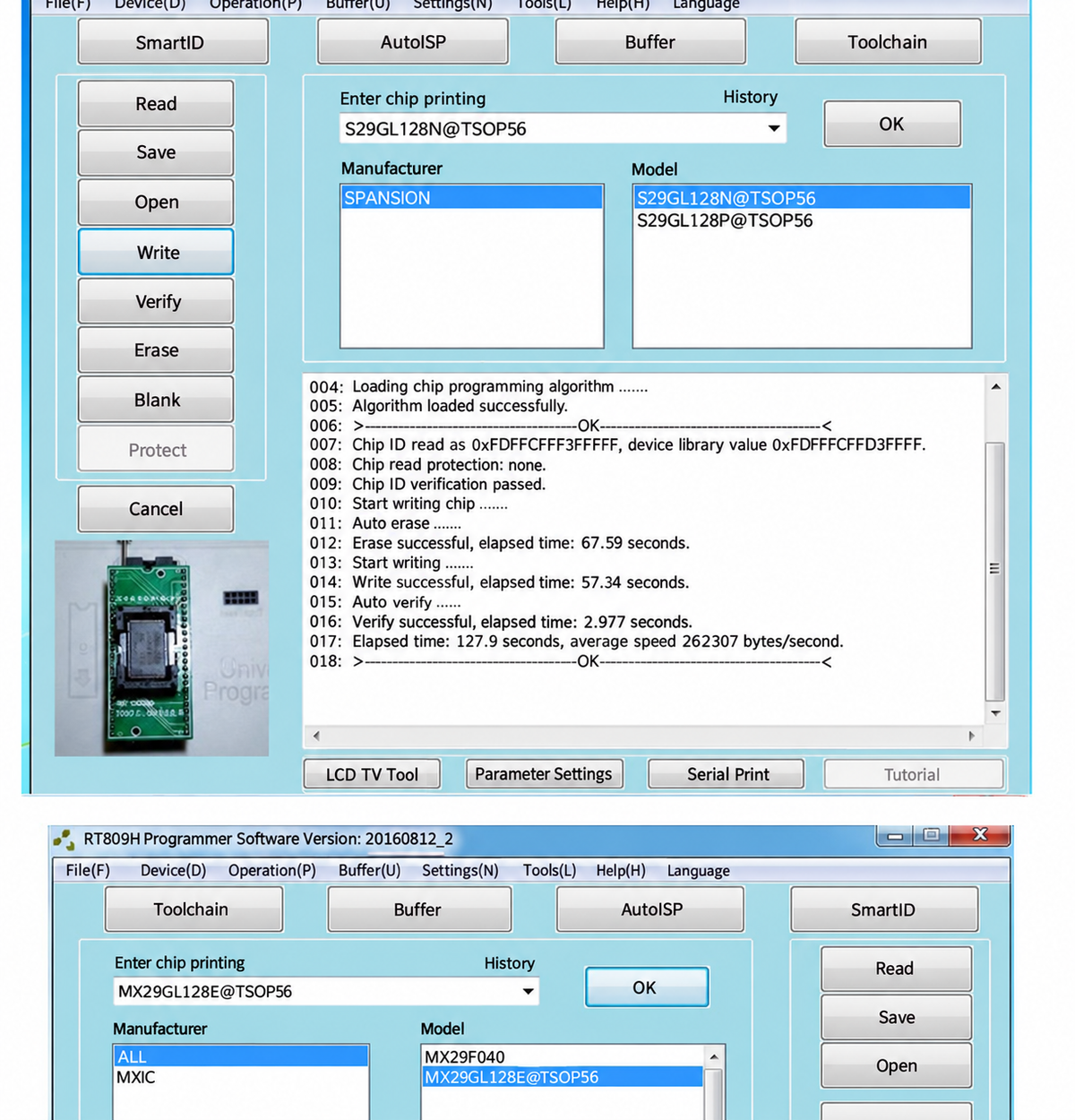1075x1120 pixels.
Task: Open Tools(L) menu in lower window
Action: pyautogui.click(x=549, y=871)
